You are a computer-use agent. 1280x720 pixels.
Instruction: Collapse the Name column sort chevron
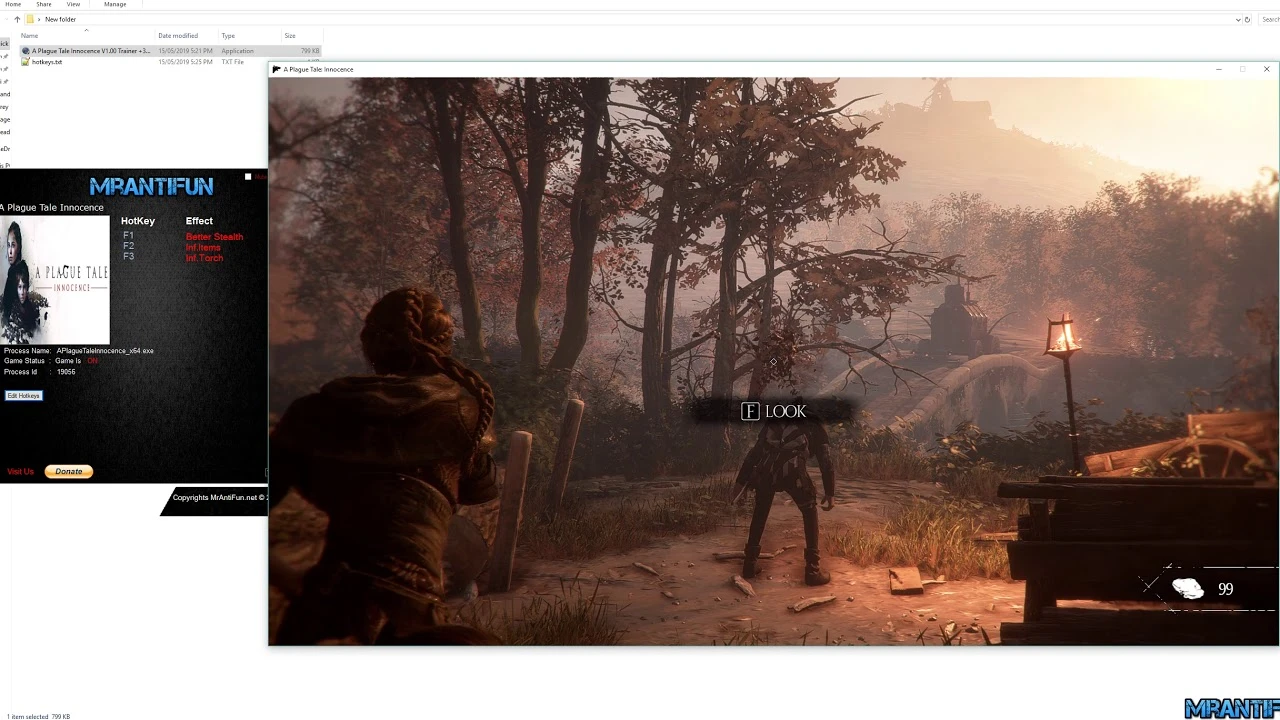tap(85, 31)
